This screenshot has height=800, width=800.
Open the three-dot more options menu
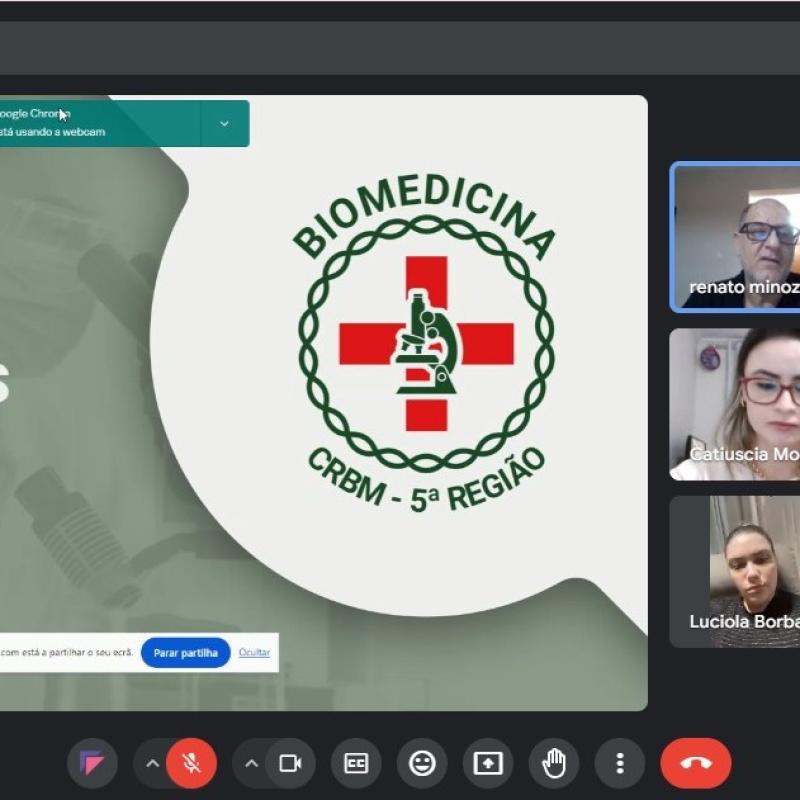click(620, 764)
